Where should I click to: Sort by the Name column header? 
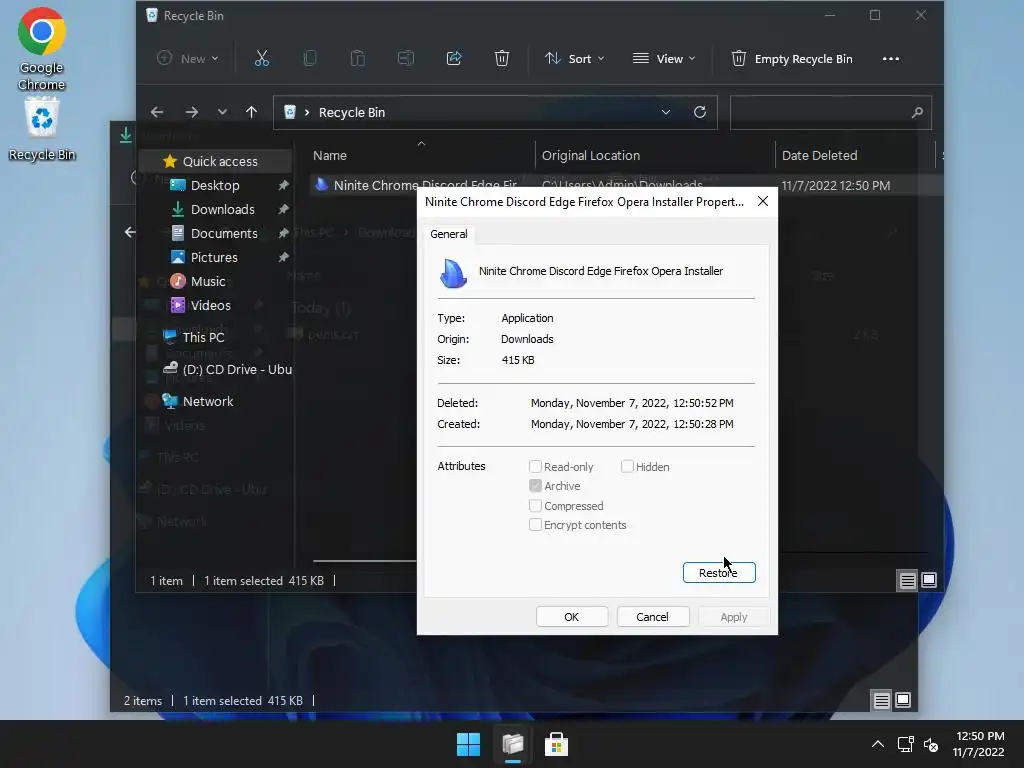[330, 155]
